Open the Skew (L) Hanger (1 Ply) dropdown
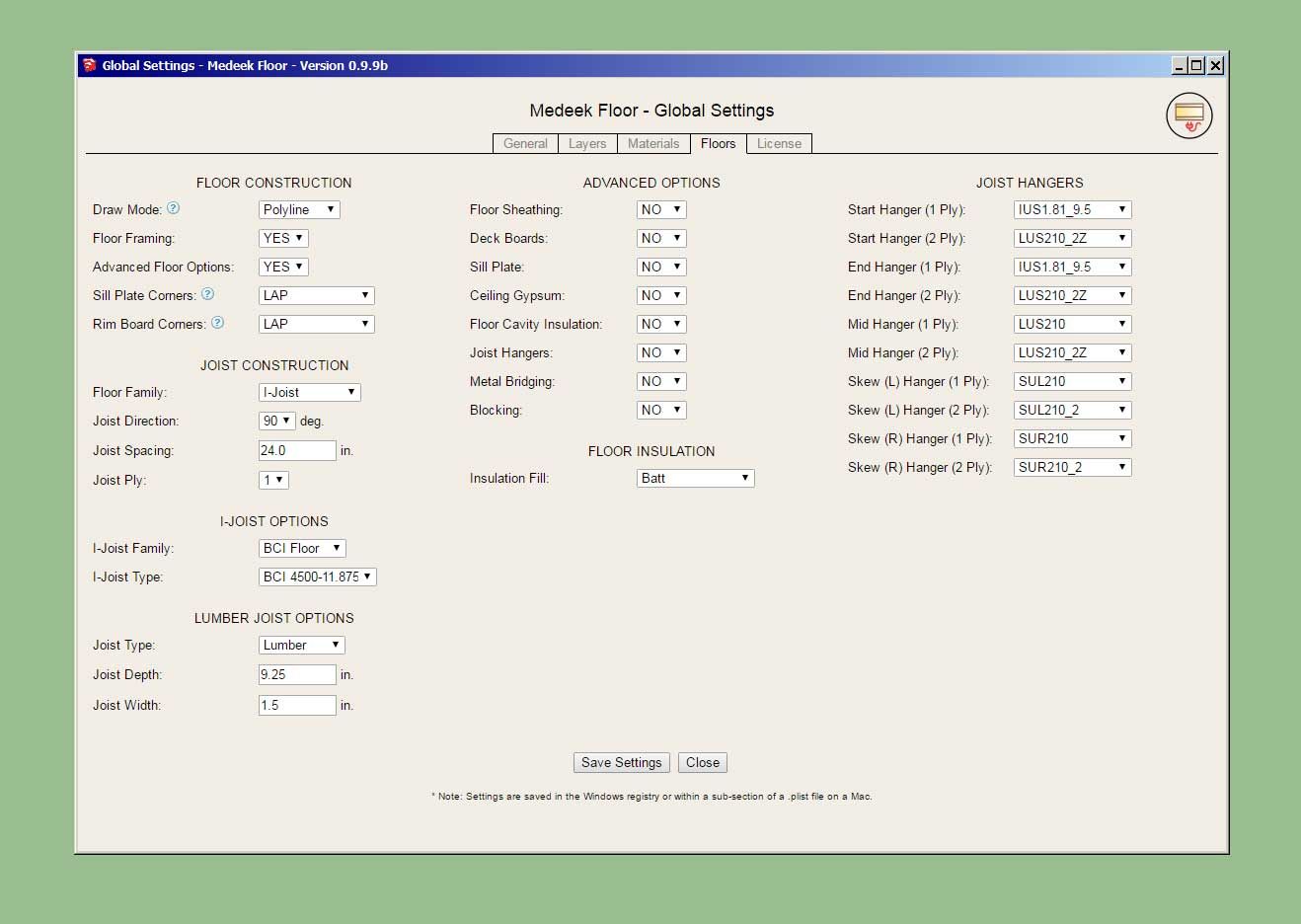The image size is (1301, 924). (x=1073, y=381)
